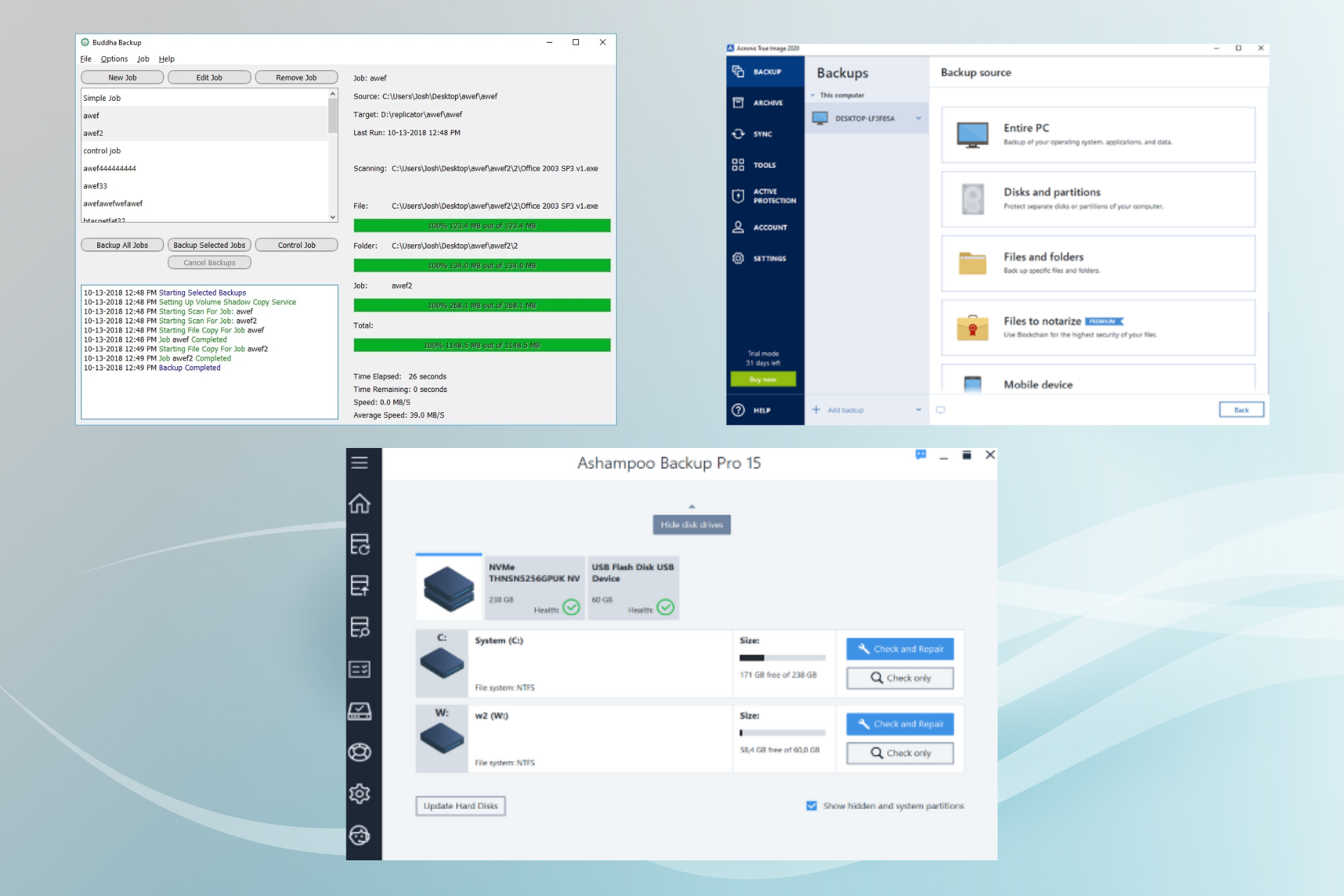The height and width of the screenshot is (896, 1344).
Task: Collapse This computer group in Acronis
Action: 813,95
